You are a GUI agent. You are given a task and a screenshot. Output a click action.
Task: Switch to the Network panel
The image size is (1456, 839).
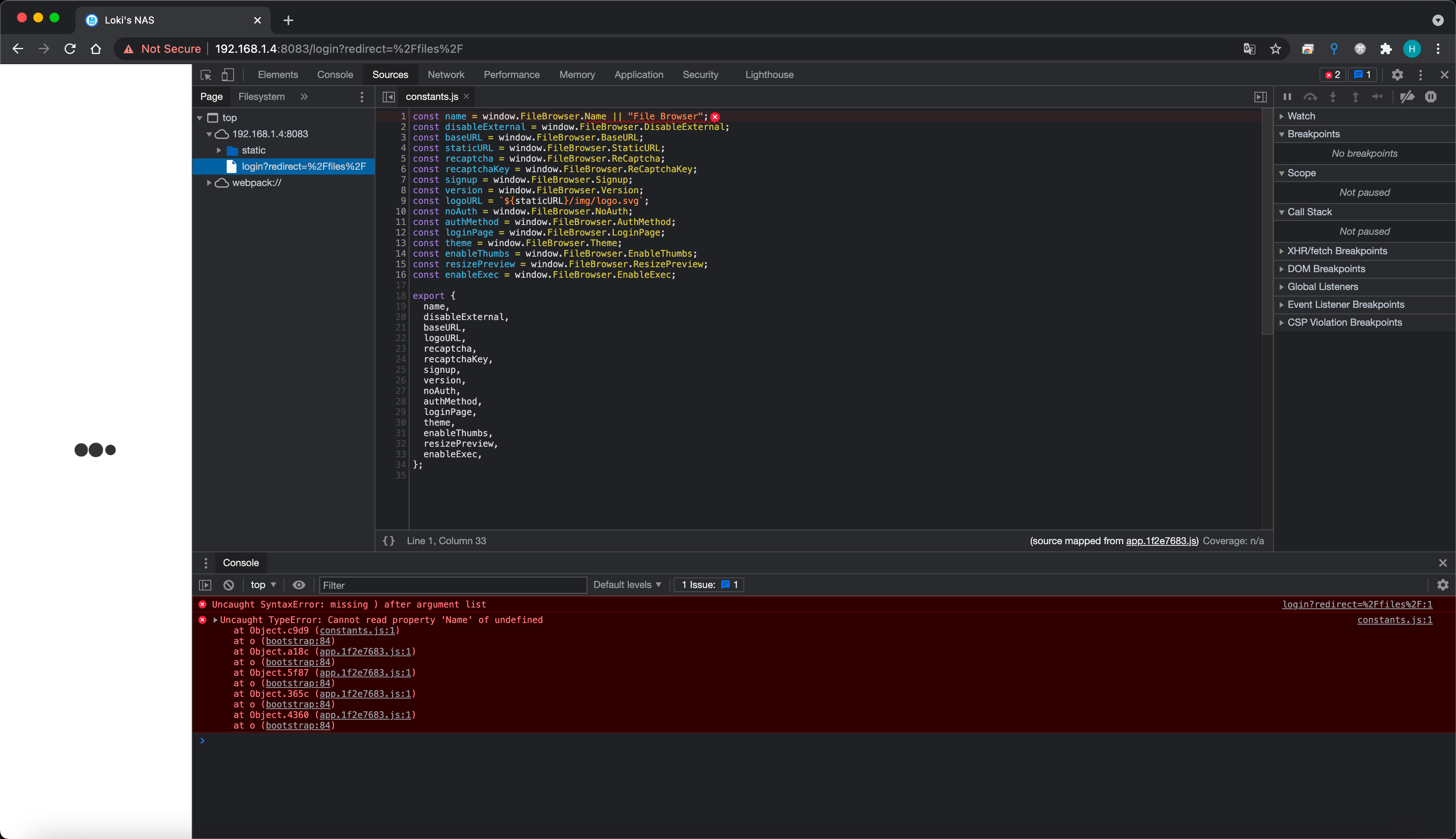[447, 75]
